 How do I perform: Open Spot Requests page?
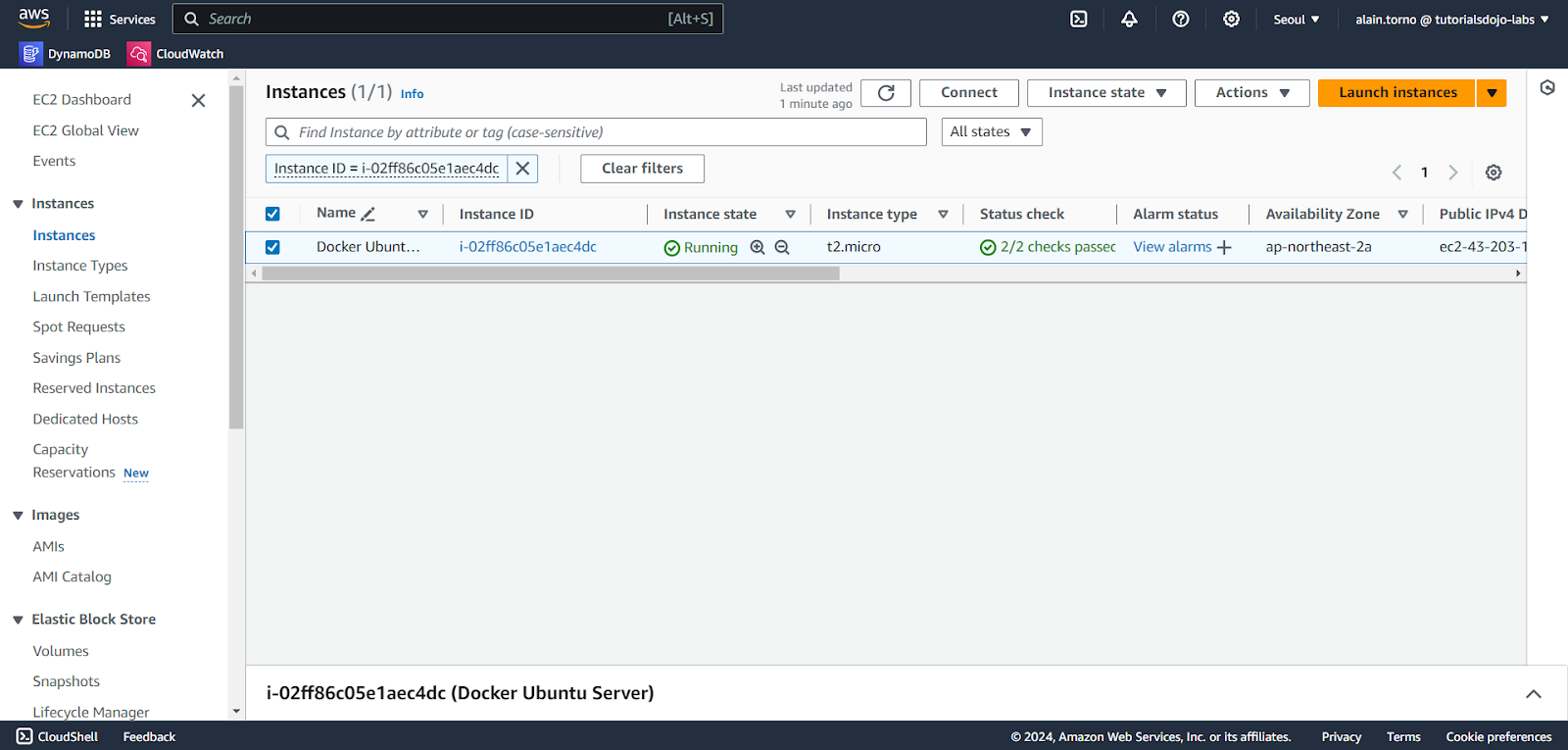[x=78, y=326]
